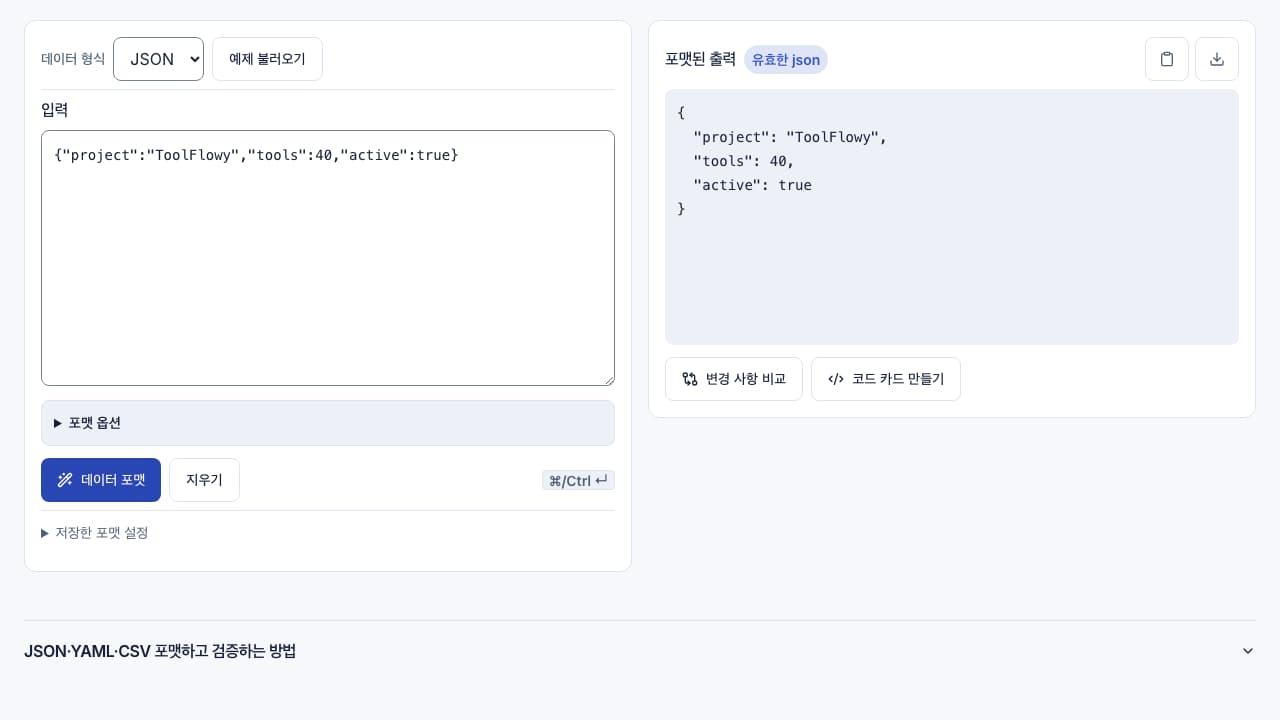Click the magic wand icon on 데이터 포맷

click(x=65, y=480)
